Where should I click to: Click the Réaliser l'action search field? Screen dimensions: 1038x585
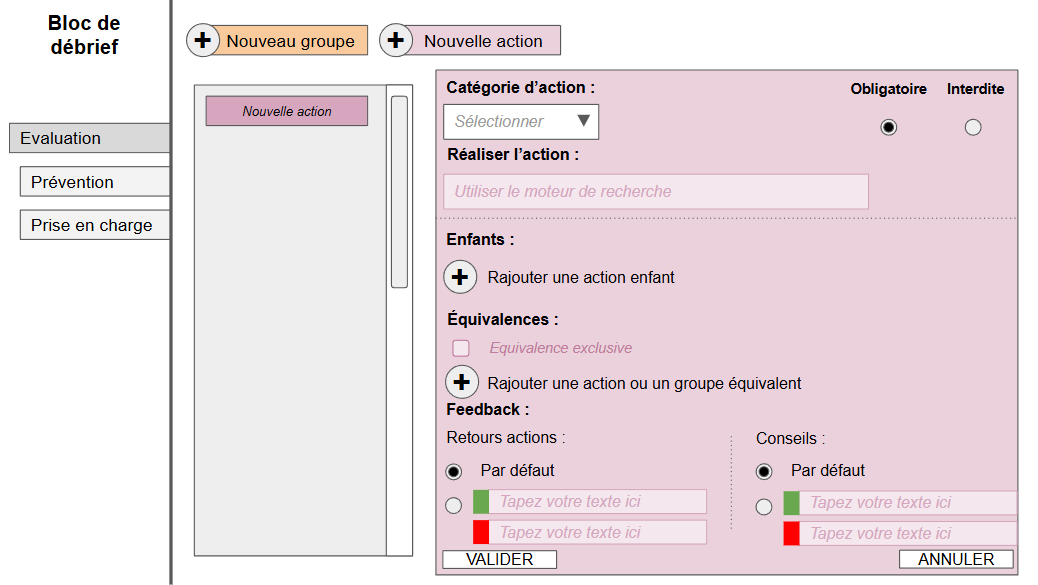tap(655, 191)
